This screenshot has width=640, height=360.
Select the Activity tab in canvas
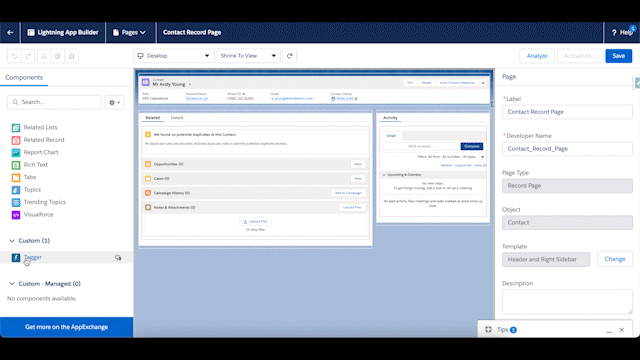[x=390, y=118]
